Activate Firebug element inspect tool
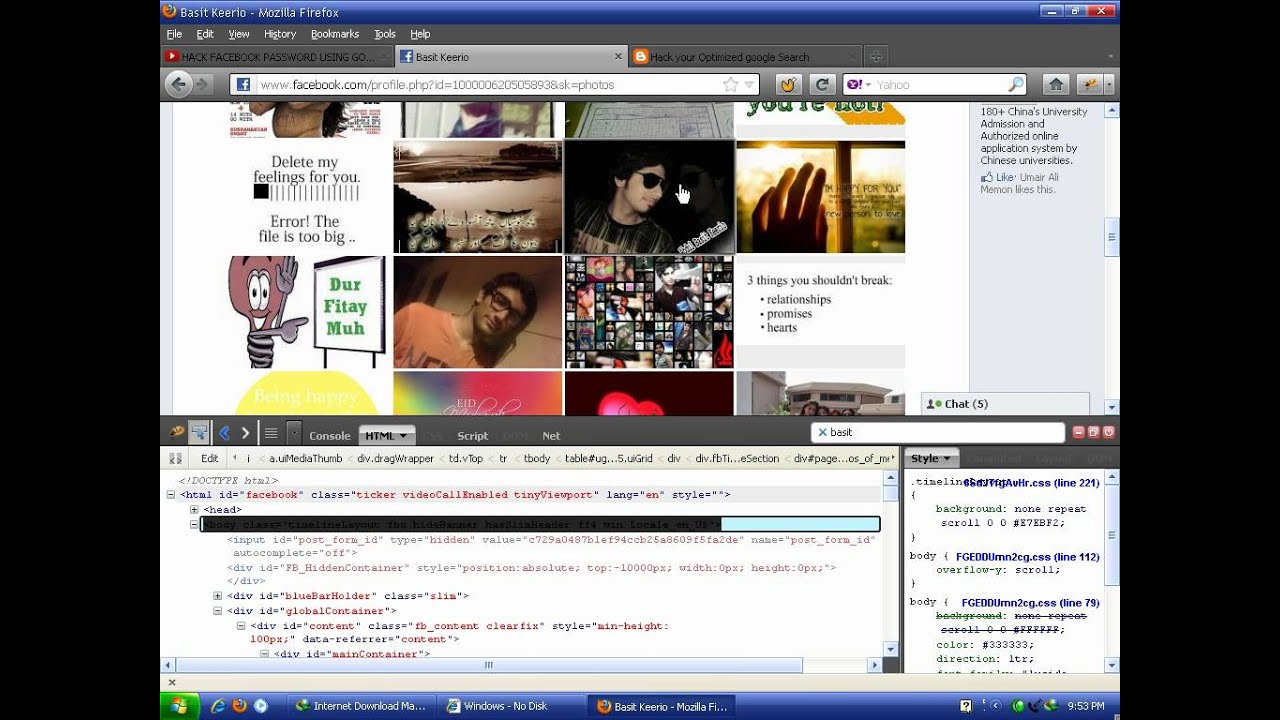The height and width of the screenshot is (720, 1280). click(x=199, y=433)
